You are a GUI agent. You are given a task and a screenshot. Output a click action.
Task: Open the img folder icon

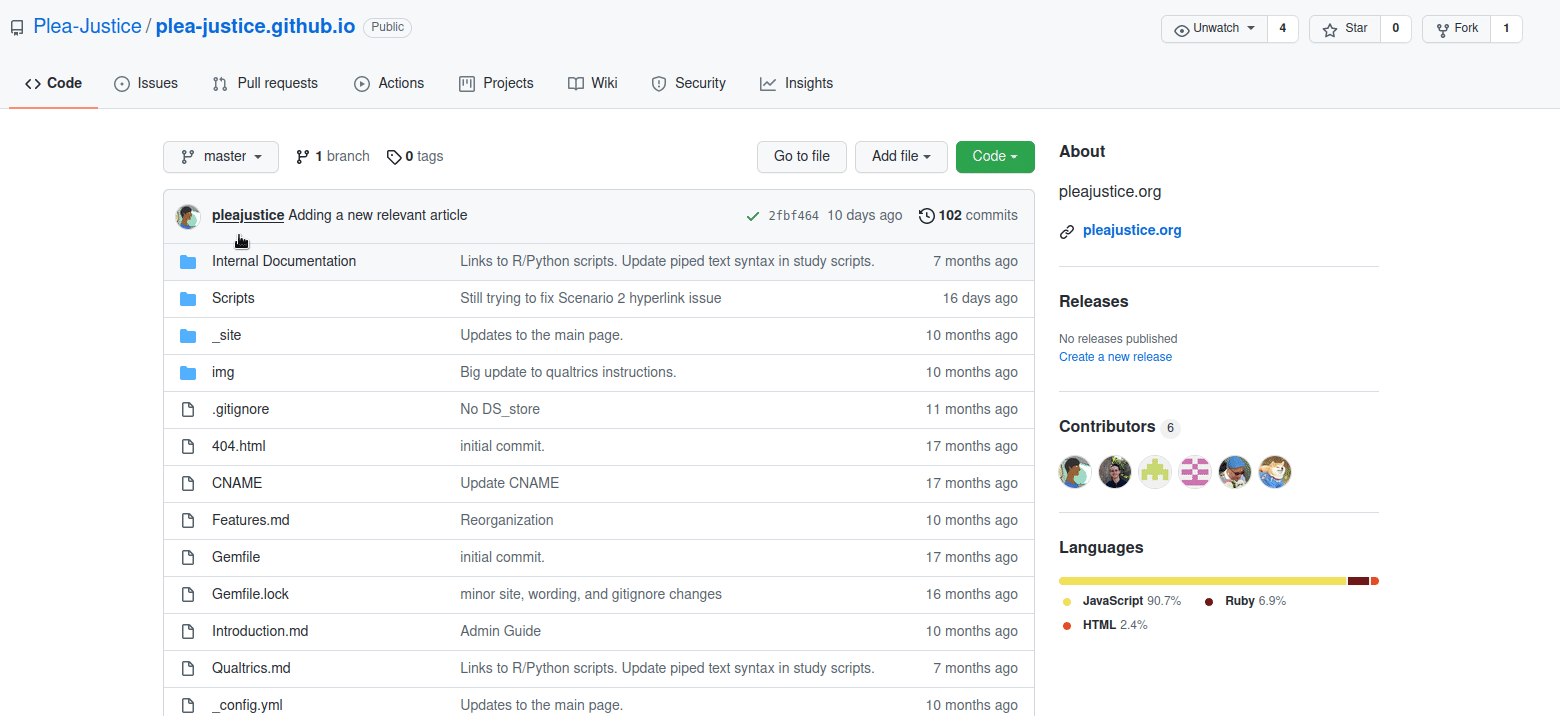coord(188,373)
